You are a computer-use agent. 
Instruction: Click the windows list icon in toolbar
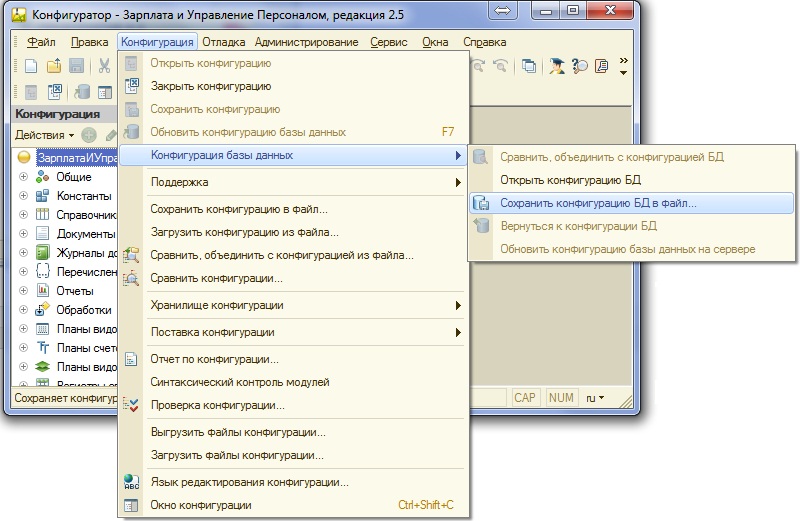tap(529, 66)
